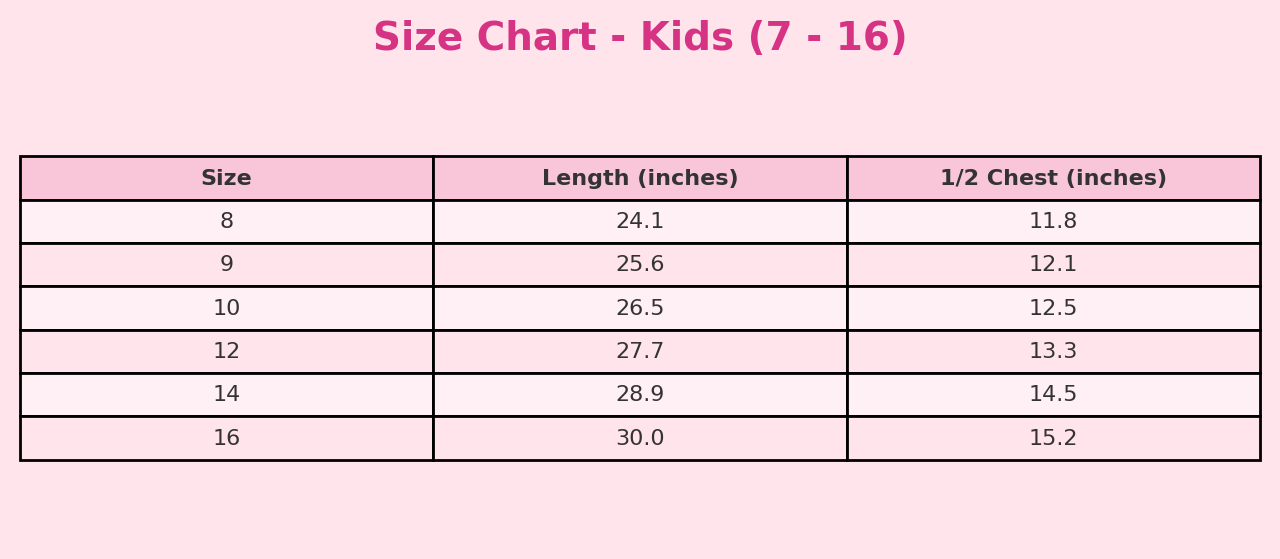The height and width of the screenshot is (559, 1280).
Task: Select the 25.6 length value
Action: tap(640, 265)
